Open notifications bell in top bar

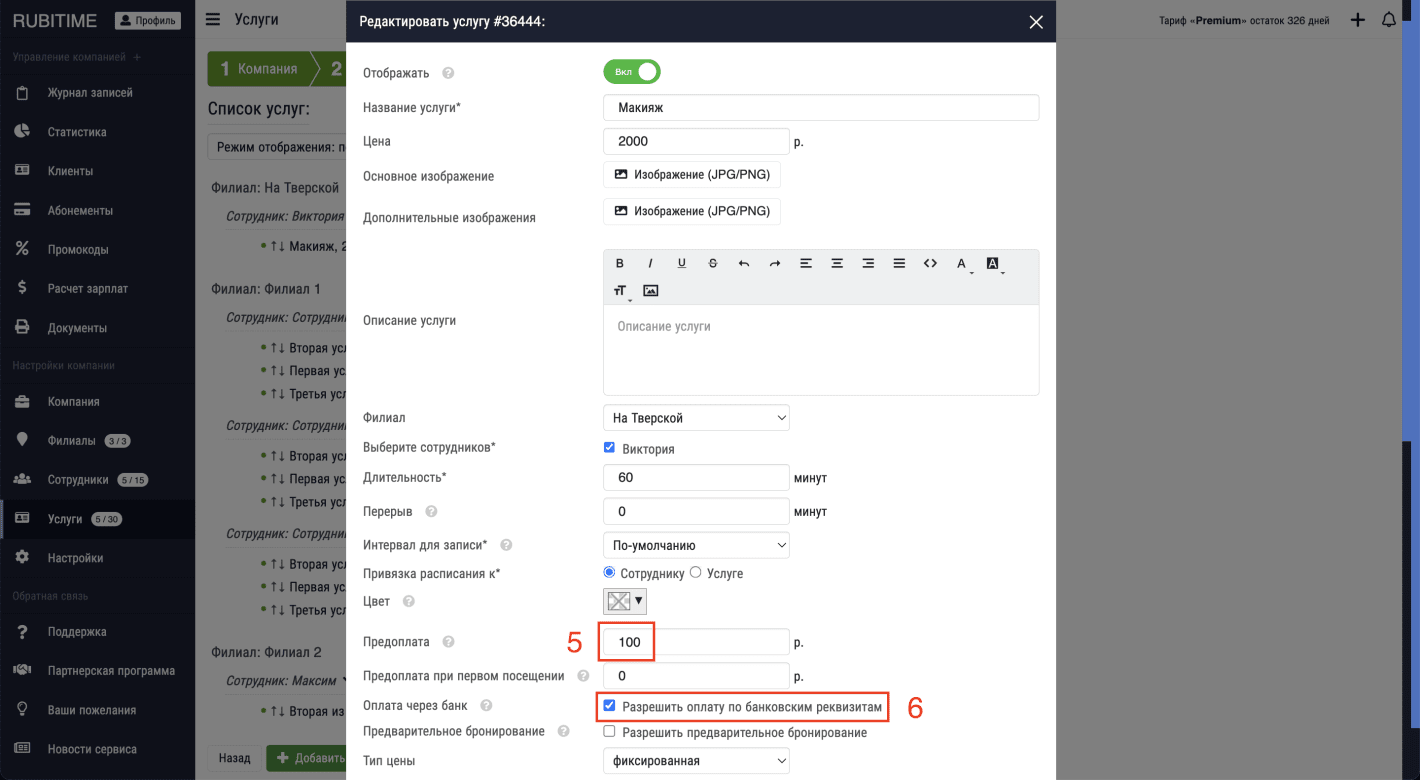(1389, 19)
